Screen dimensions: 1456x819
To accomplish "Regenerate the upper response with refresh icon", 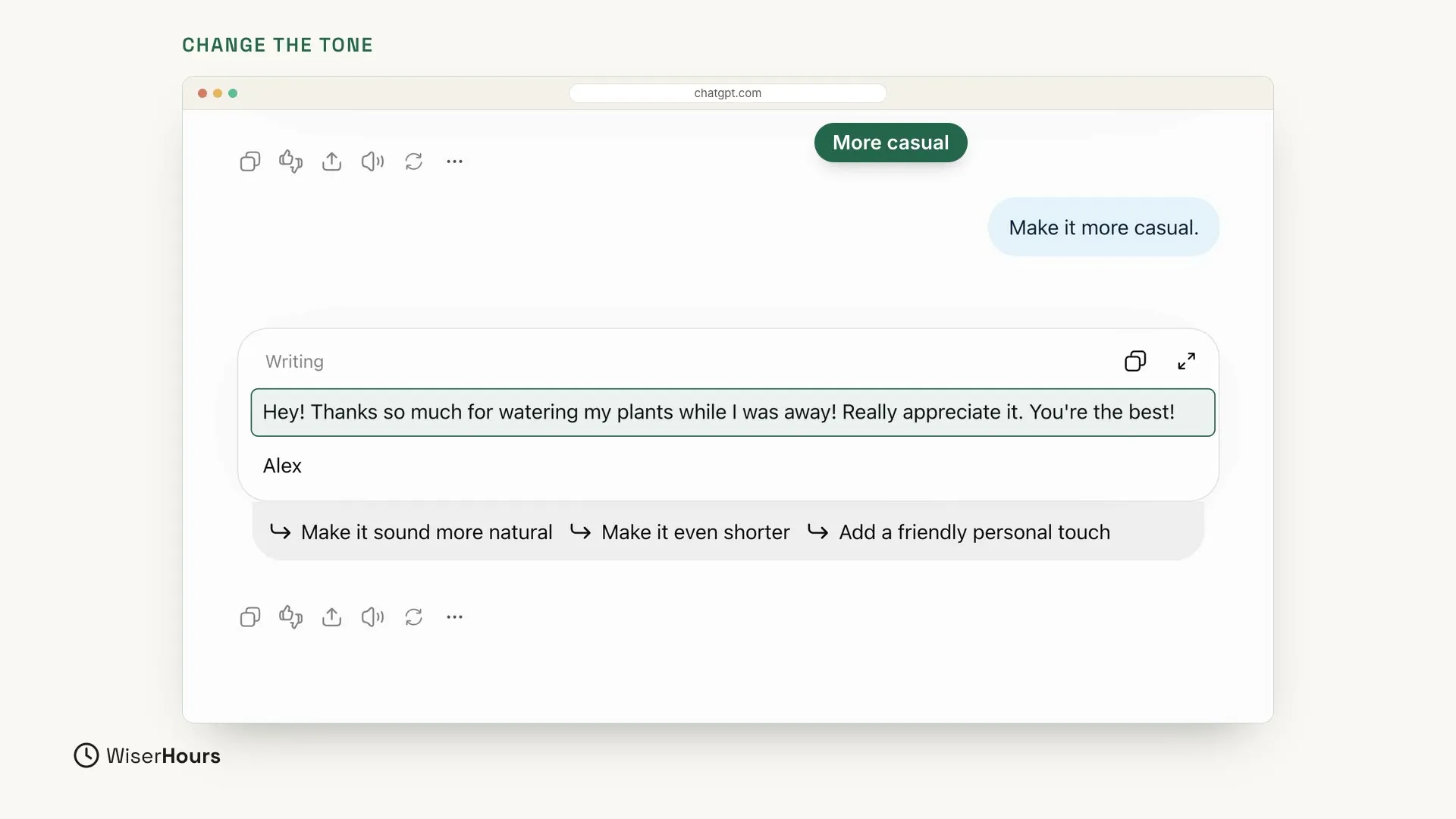I will point(413,162).
